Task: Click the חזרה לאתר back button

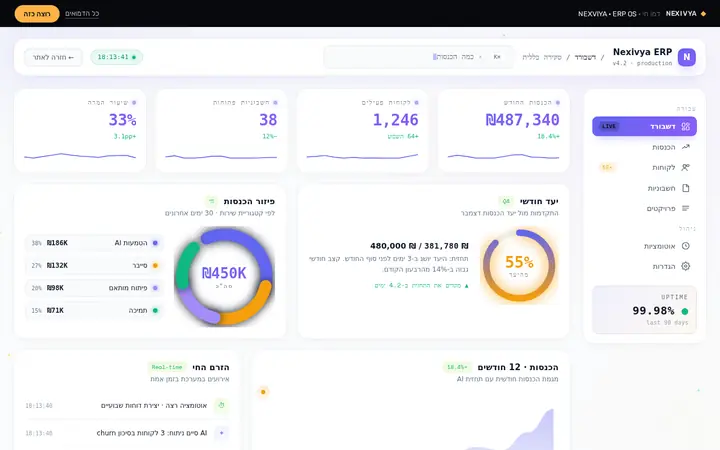Action: tap(53, 57)
